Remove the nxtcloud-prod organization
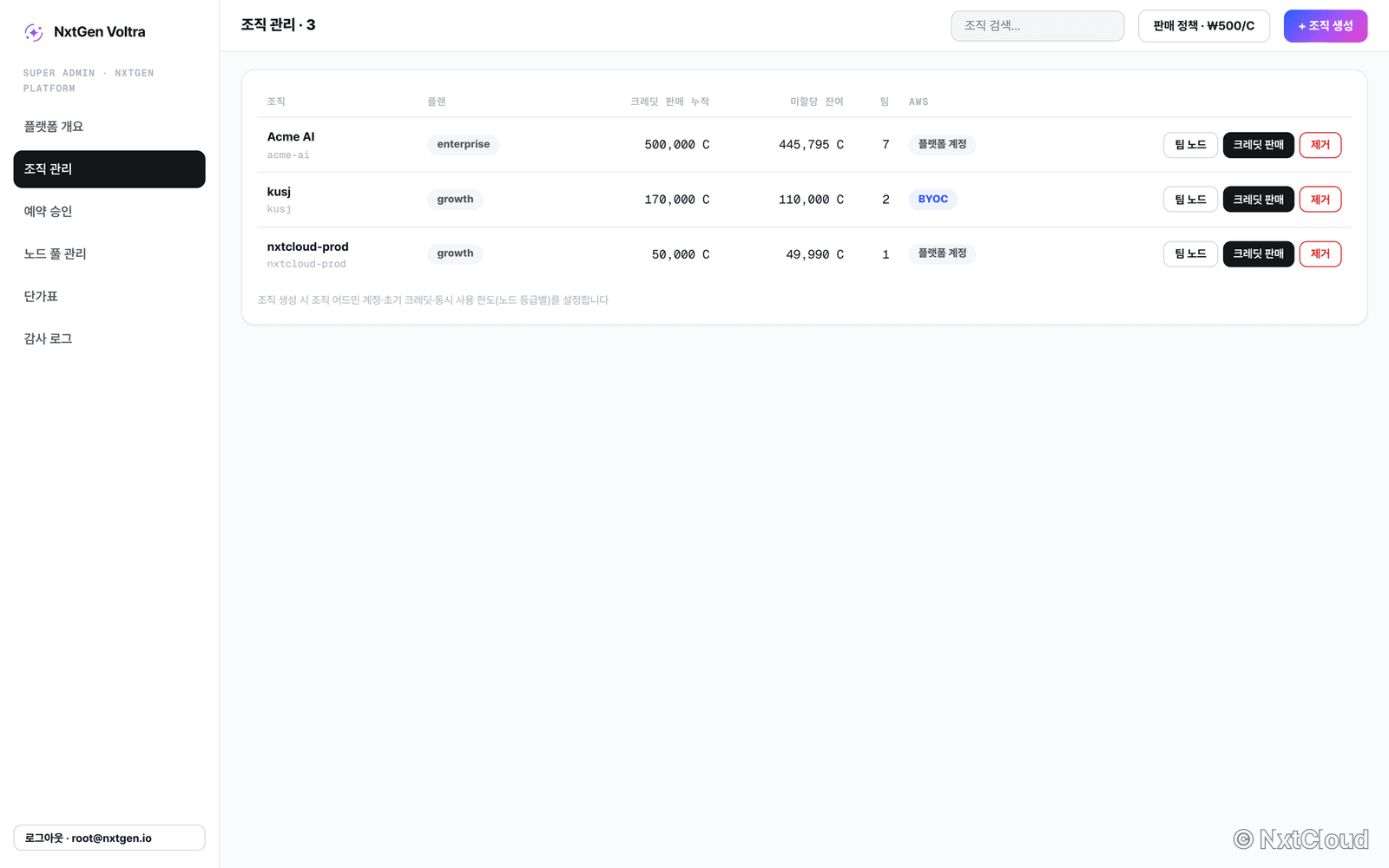1389x868 pixels. pos(1320,254)
